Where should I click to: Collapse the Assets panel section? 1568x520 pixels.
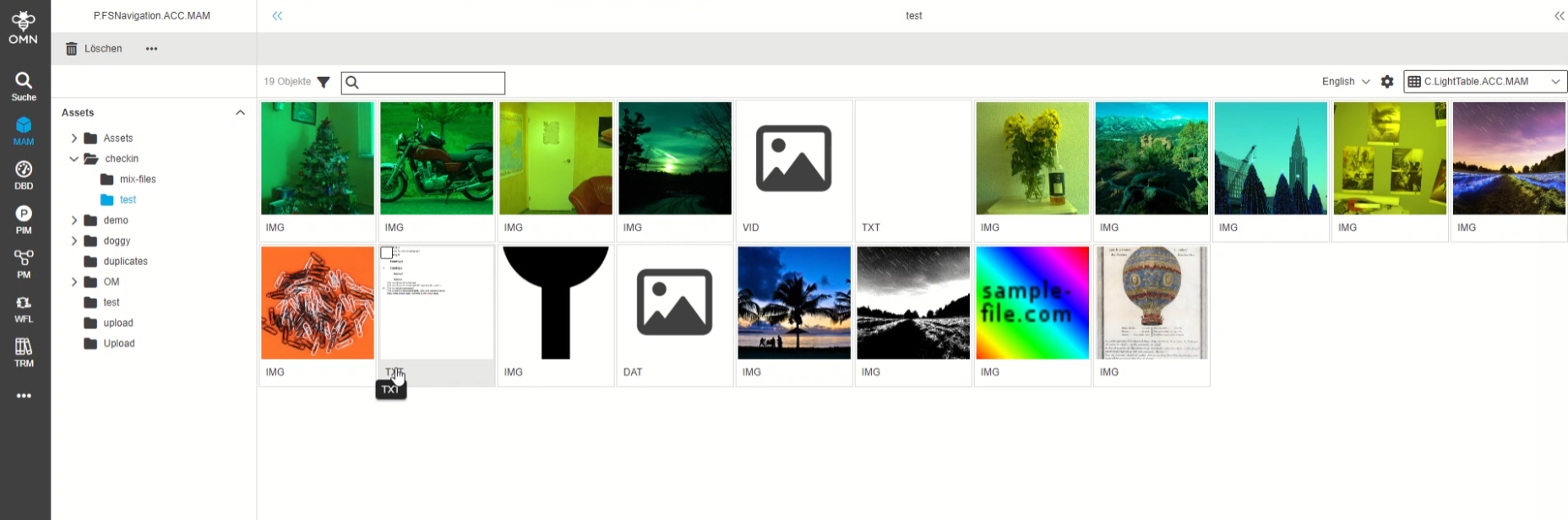tap(240, 112)
